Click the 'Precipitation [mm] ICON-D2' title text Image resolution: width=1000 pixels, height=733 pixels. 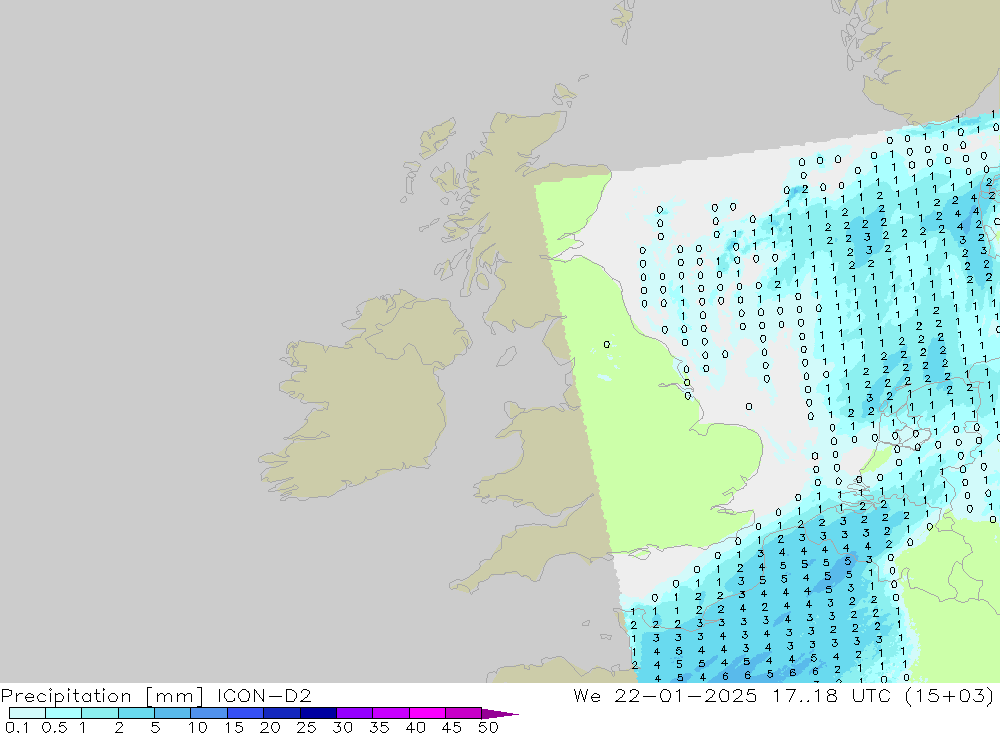(156, 696)
